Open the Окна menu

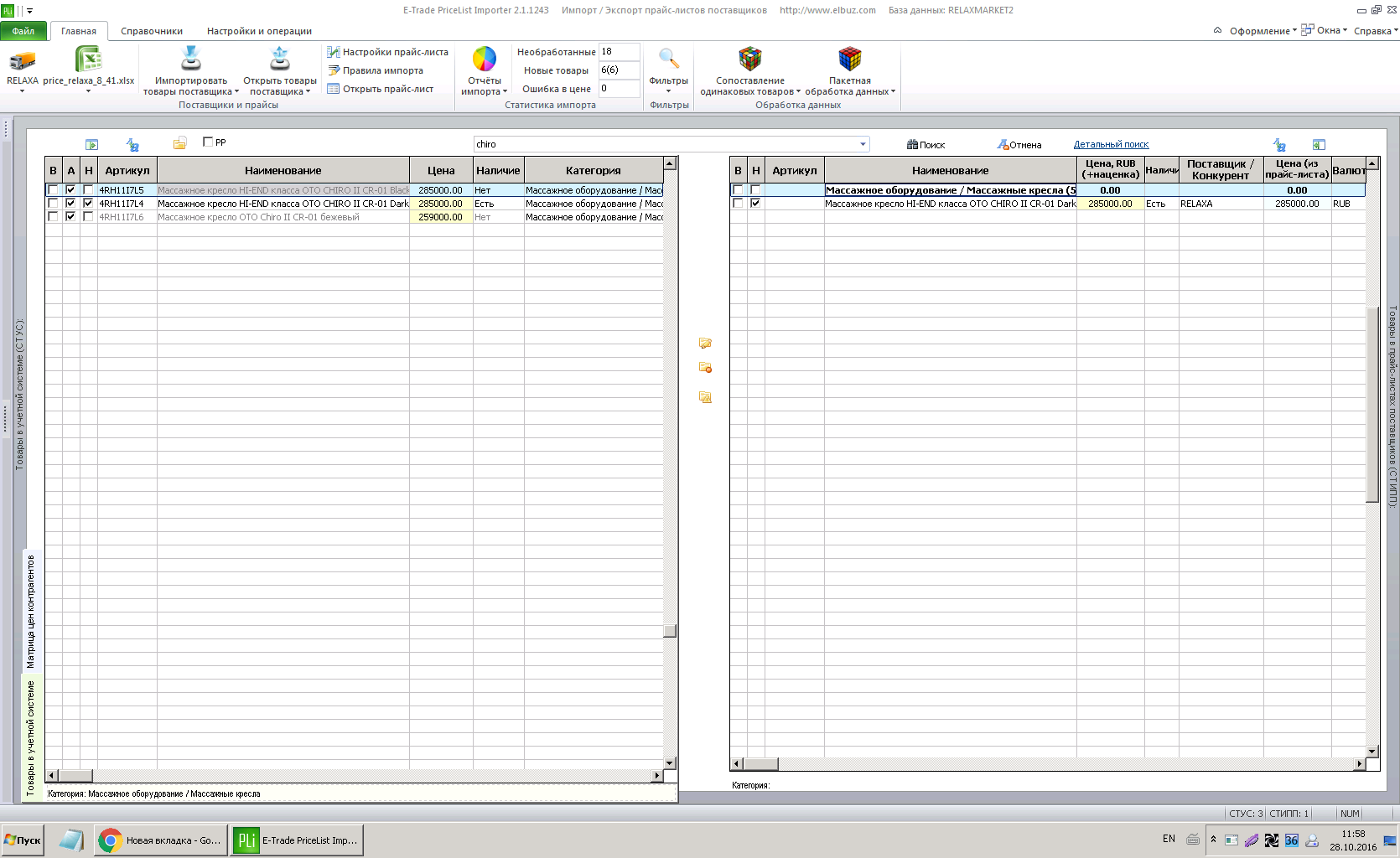[x=1325, y=31]
